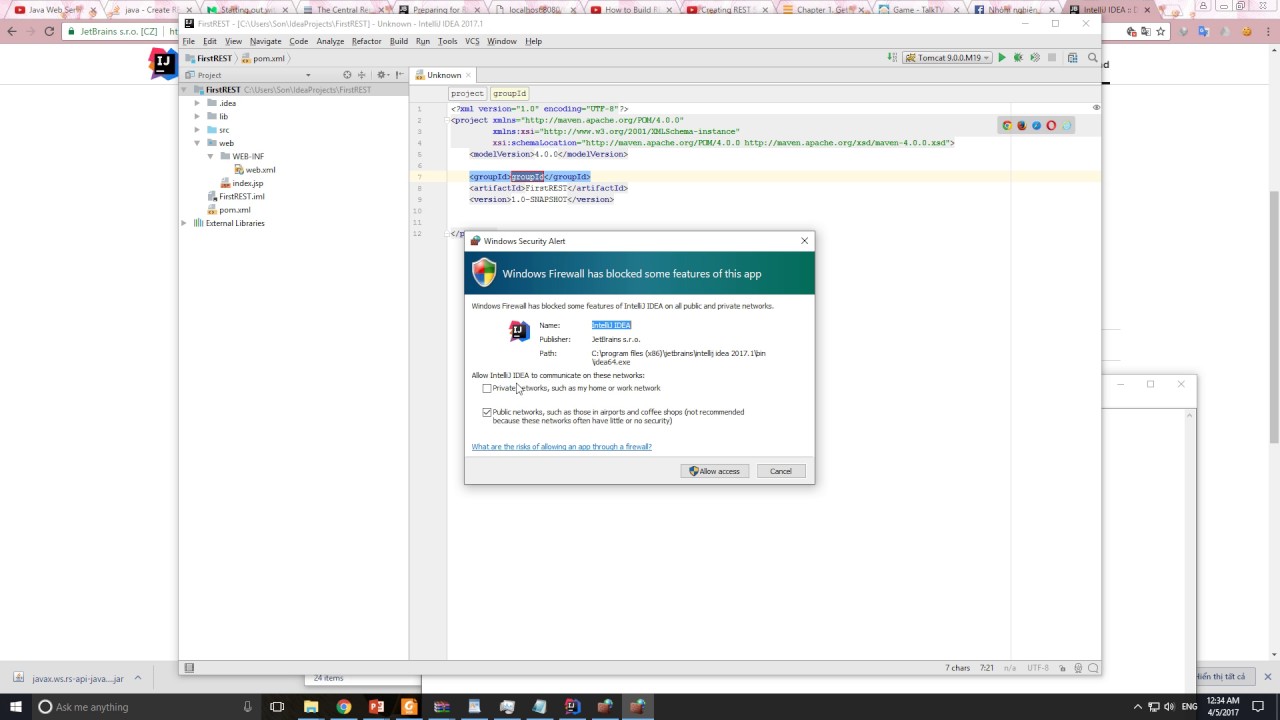Collapse the WEB-INF folder

(211, 157)
